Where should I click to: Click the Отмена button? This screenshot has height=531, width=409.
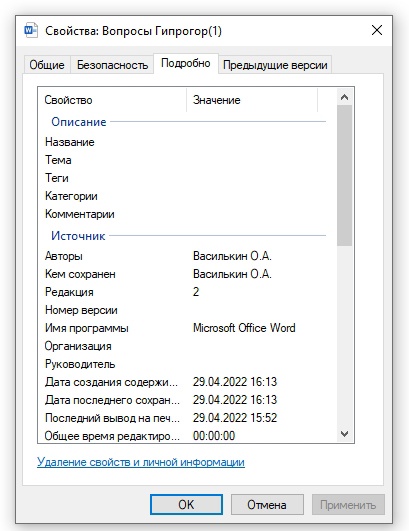coord(267,505)
